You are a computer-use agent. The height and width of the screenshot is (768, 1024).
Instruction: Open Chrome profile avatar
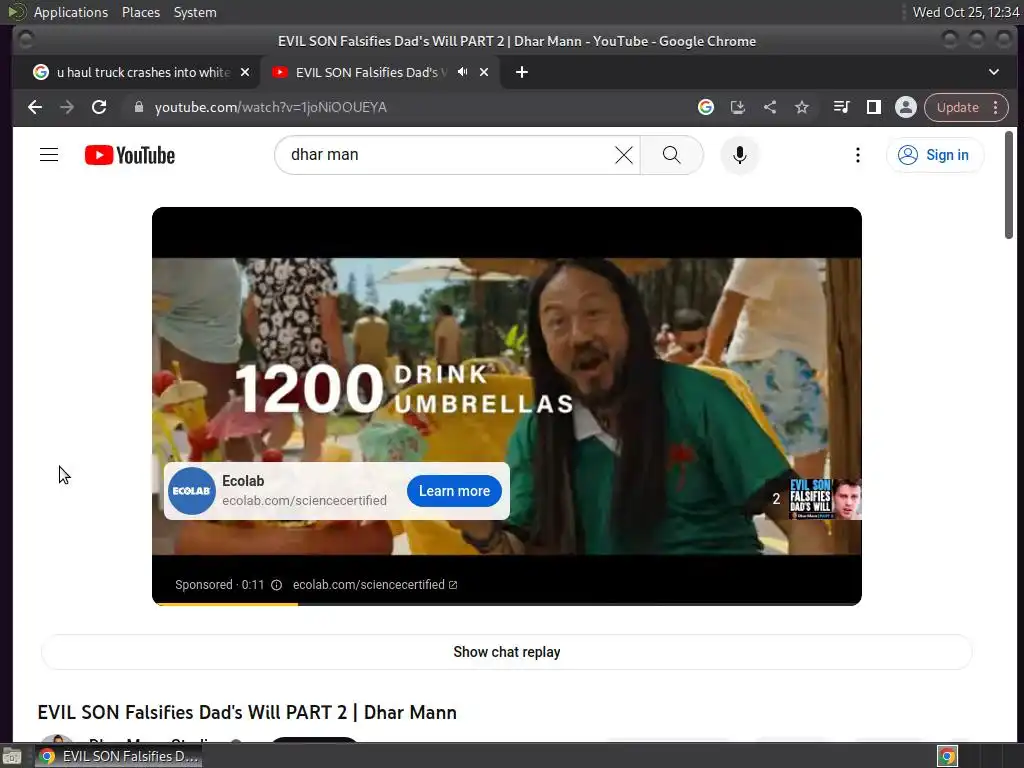(906, 107)
